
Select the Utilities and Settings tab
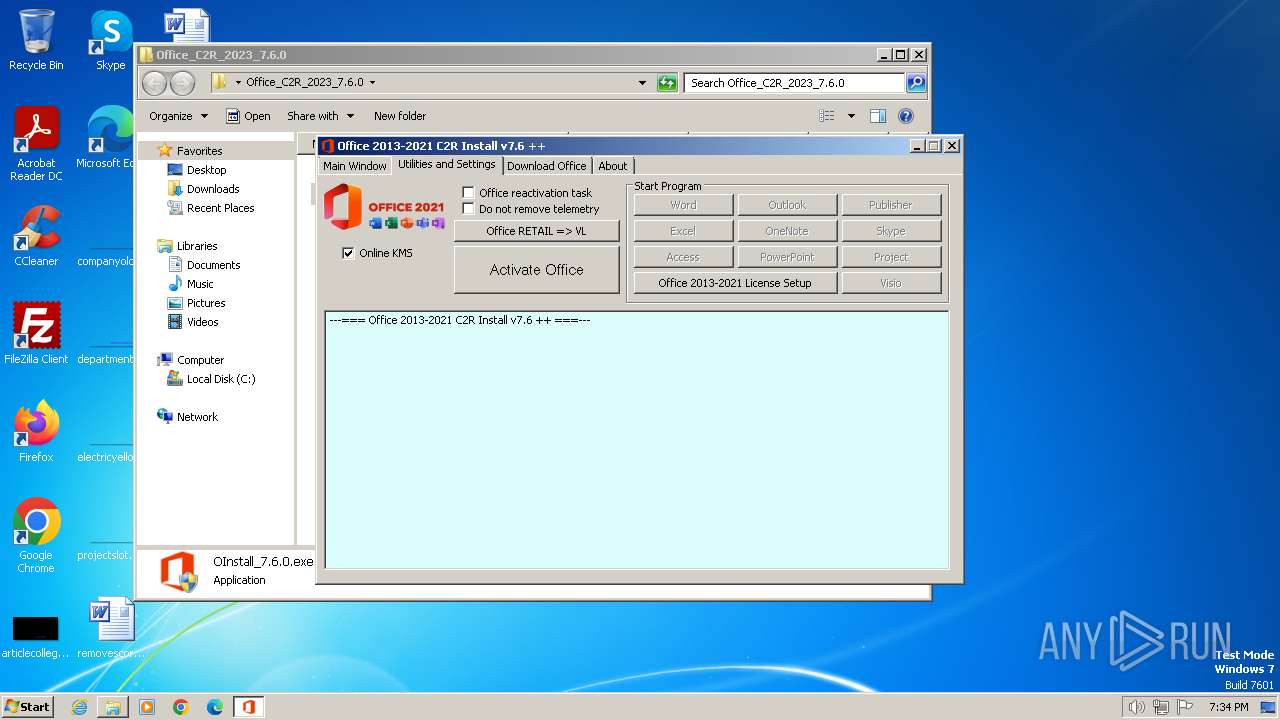pos(447,165)
